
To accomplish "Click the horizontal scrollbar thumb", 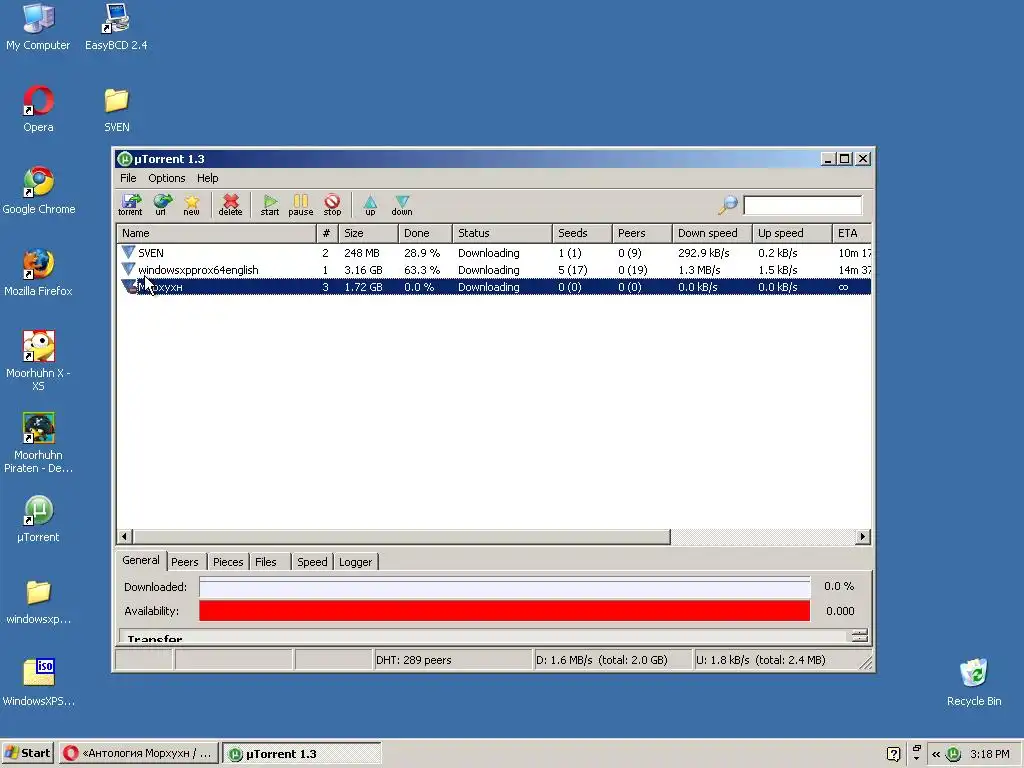I will pyautogui.click(x=402, y=536).
